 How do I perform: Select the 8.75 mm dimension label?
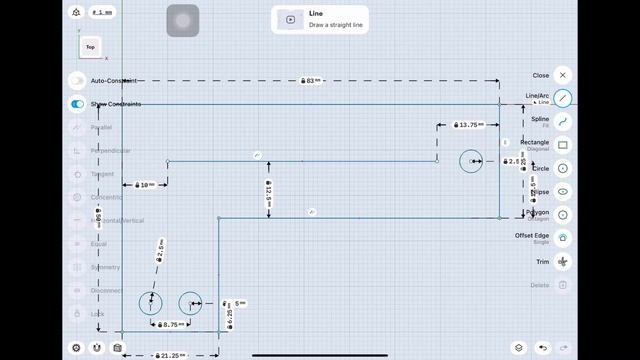(171, 324)
